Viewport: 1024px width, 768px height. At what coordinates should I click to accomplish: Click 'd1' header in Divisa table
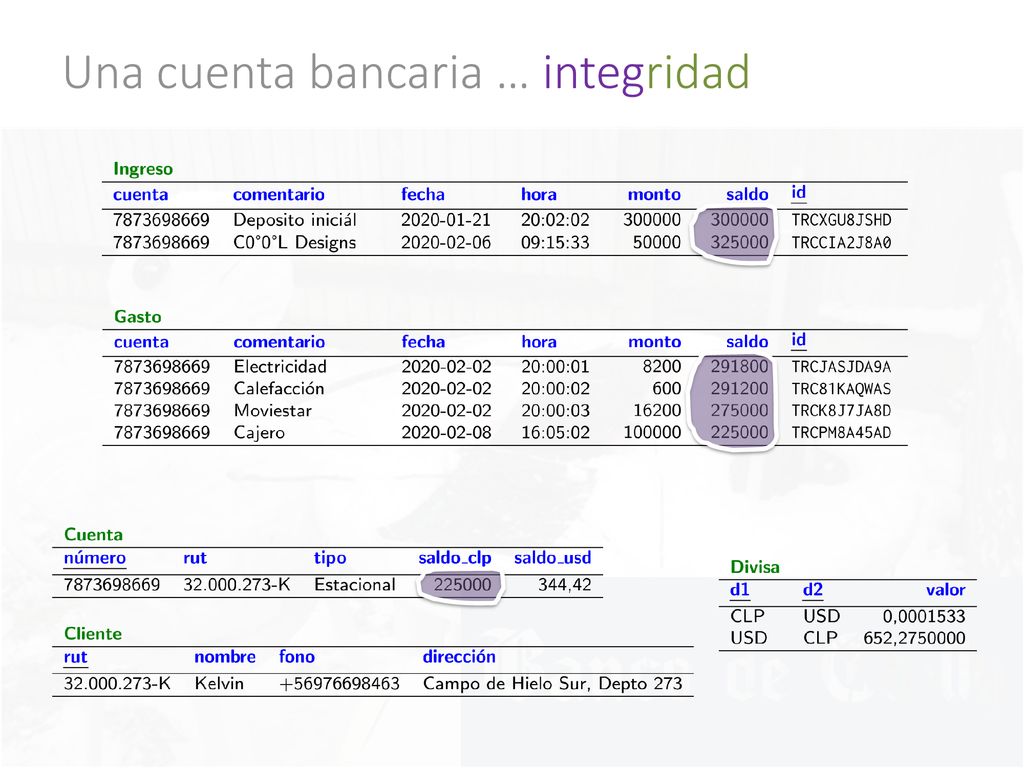pos(740,590)
